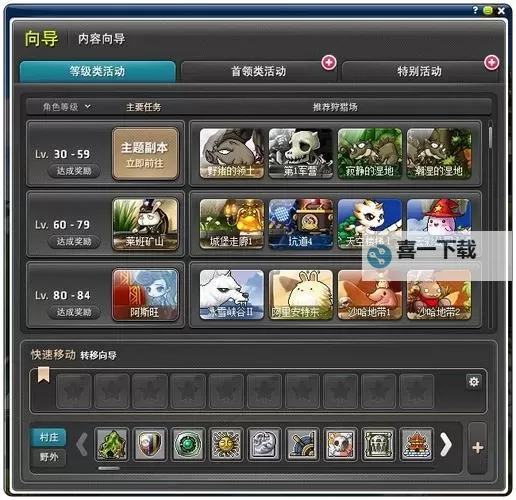Image resolution: width=516 pixels, height=500 pixels.
Task: Select 坑道4 hunting ground
Action: coord(300,224)
